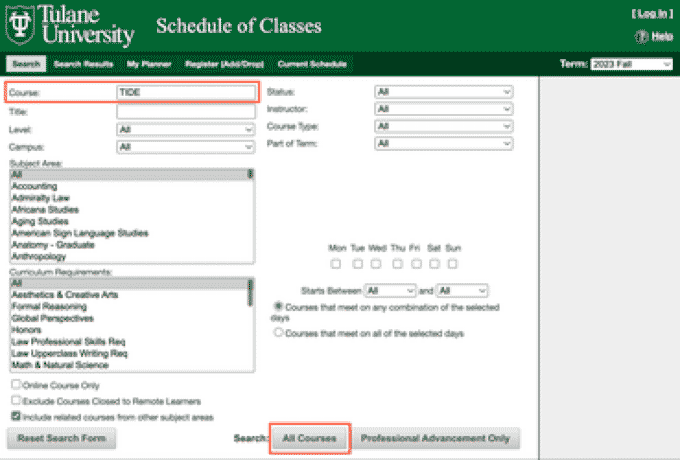Check the Tue day checkbox
The height and width of the screenshot is (460, 680).
(357, 264)
